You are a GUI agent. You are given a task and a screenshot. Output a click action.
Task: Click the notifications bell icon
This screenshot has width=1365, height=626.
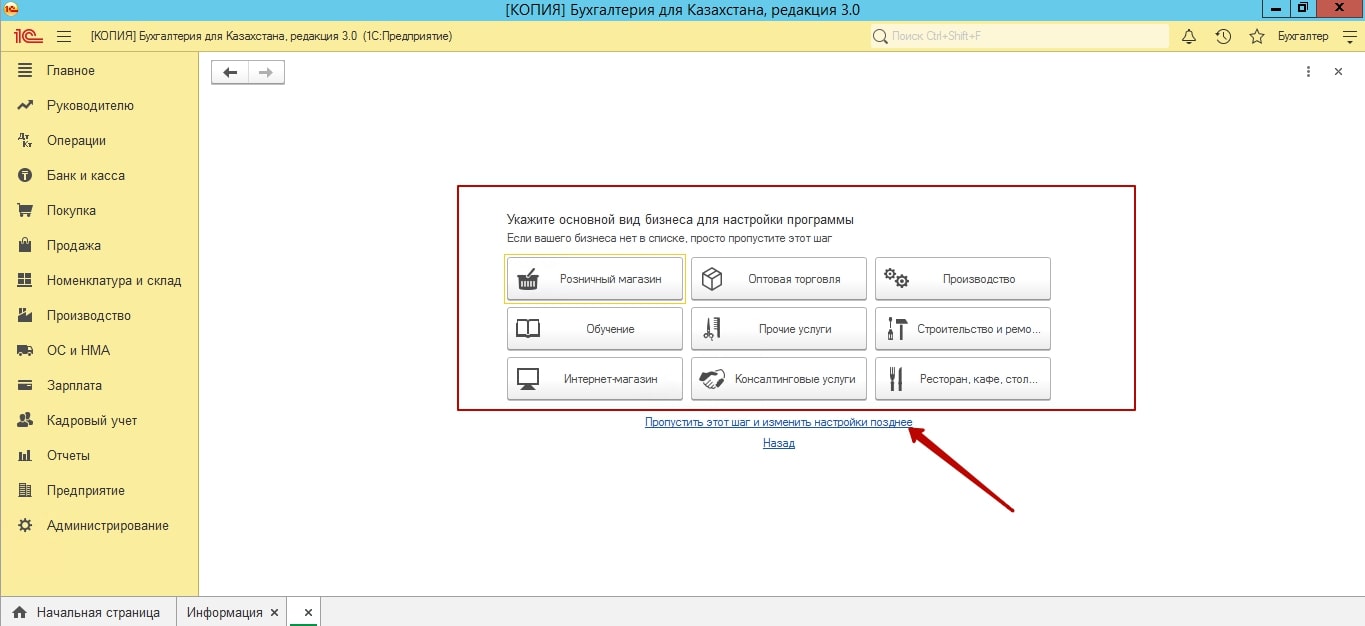click(1189, 36)
